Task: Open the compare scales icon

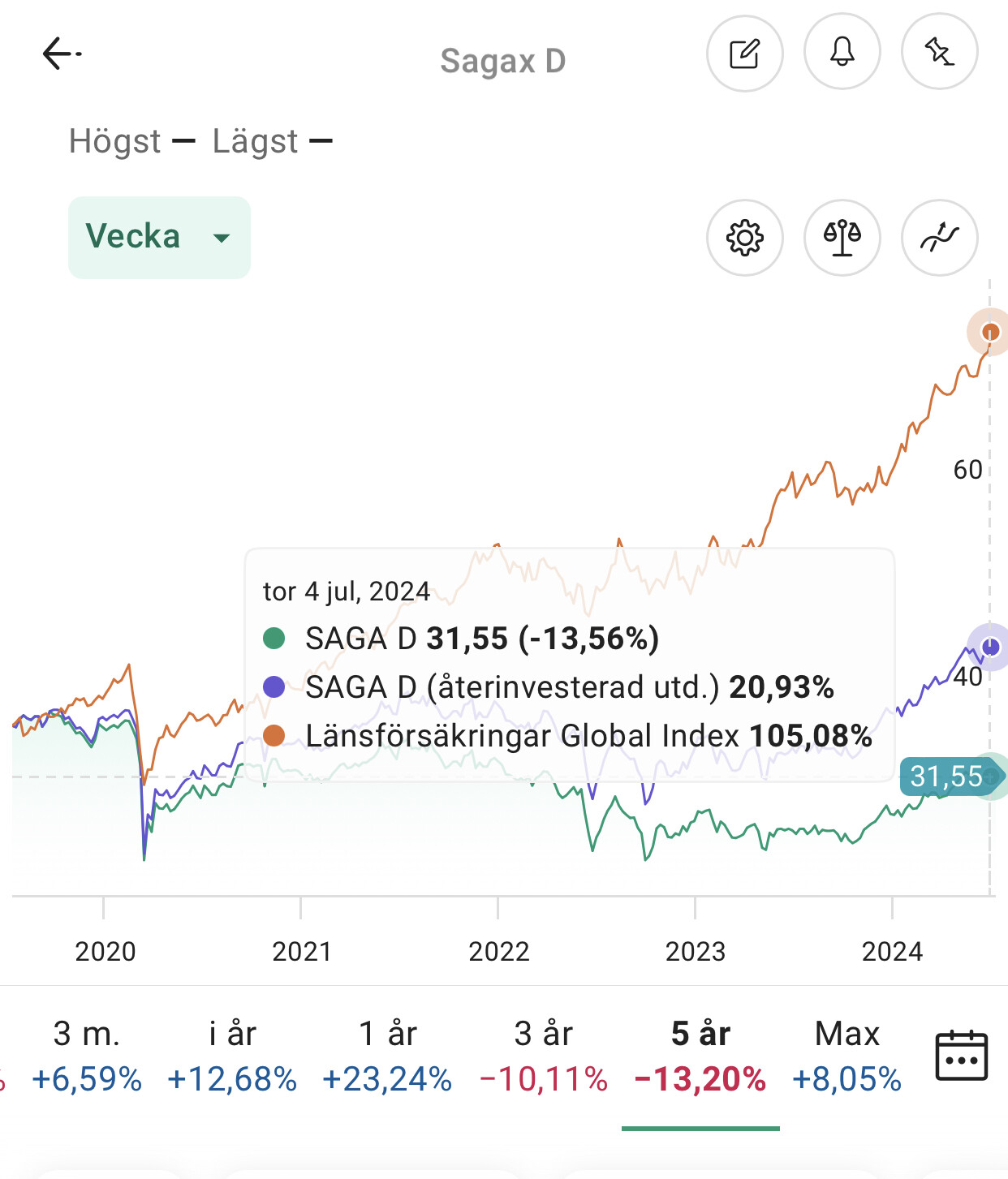Action: 842,238
